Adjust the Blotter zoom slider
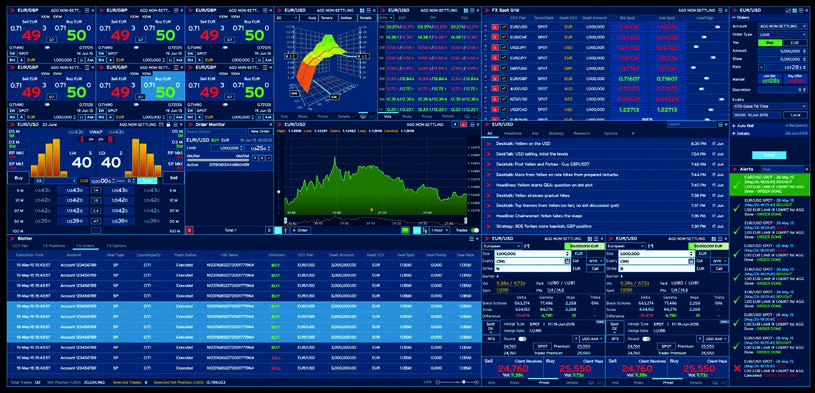Image resolution: width=815 pixels, height=393 pixels. coord(456,382)
